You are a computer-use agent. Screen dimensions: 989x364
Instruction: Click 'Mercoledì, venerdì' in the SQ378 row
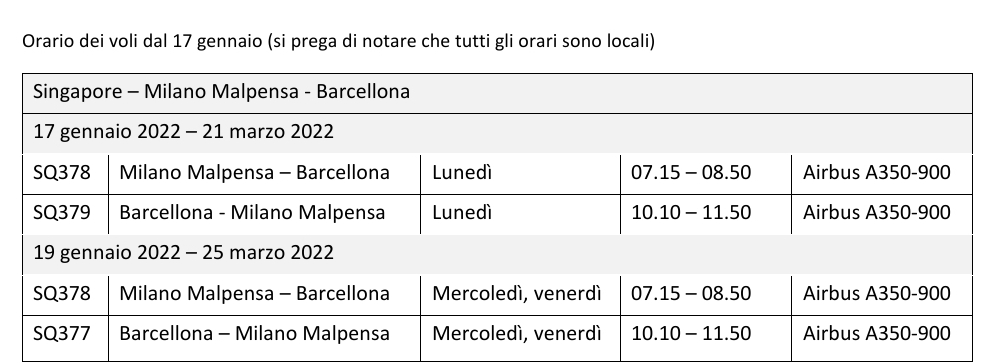(x=517, y=293)
